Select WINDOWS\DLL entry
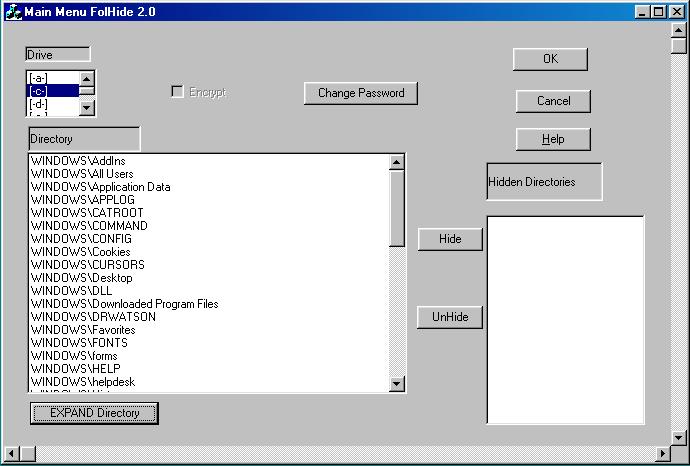The image size is (690, 466). 209,290
